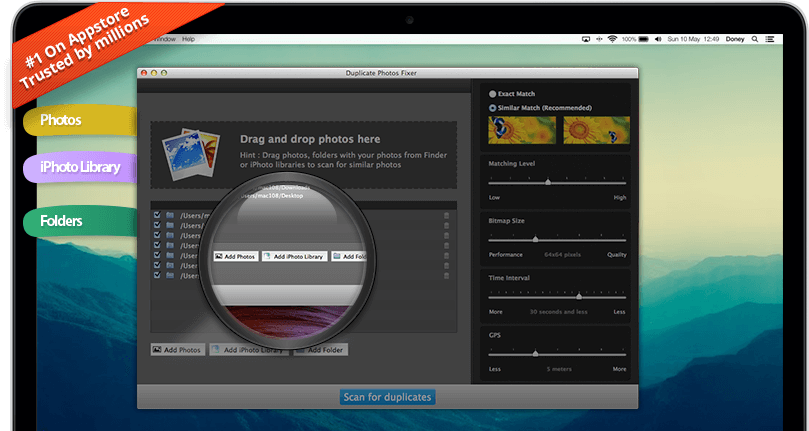Click the first /Users/m folder path text

pyautogui.click(x=194, y=216)
